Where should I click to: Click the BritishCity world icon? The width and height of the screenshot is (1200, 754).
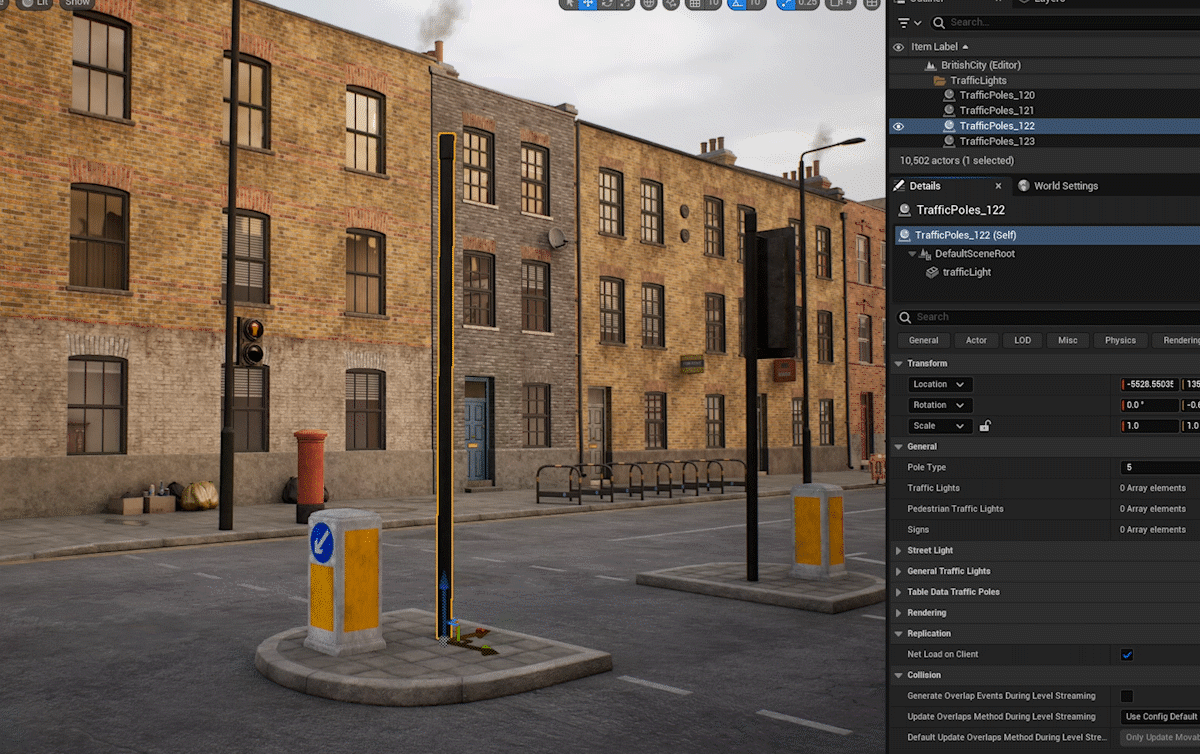pos(931,65)
